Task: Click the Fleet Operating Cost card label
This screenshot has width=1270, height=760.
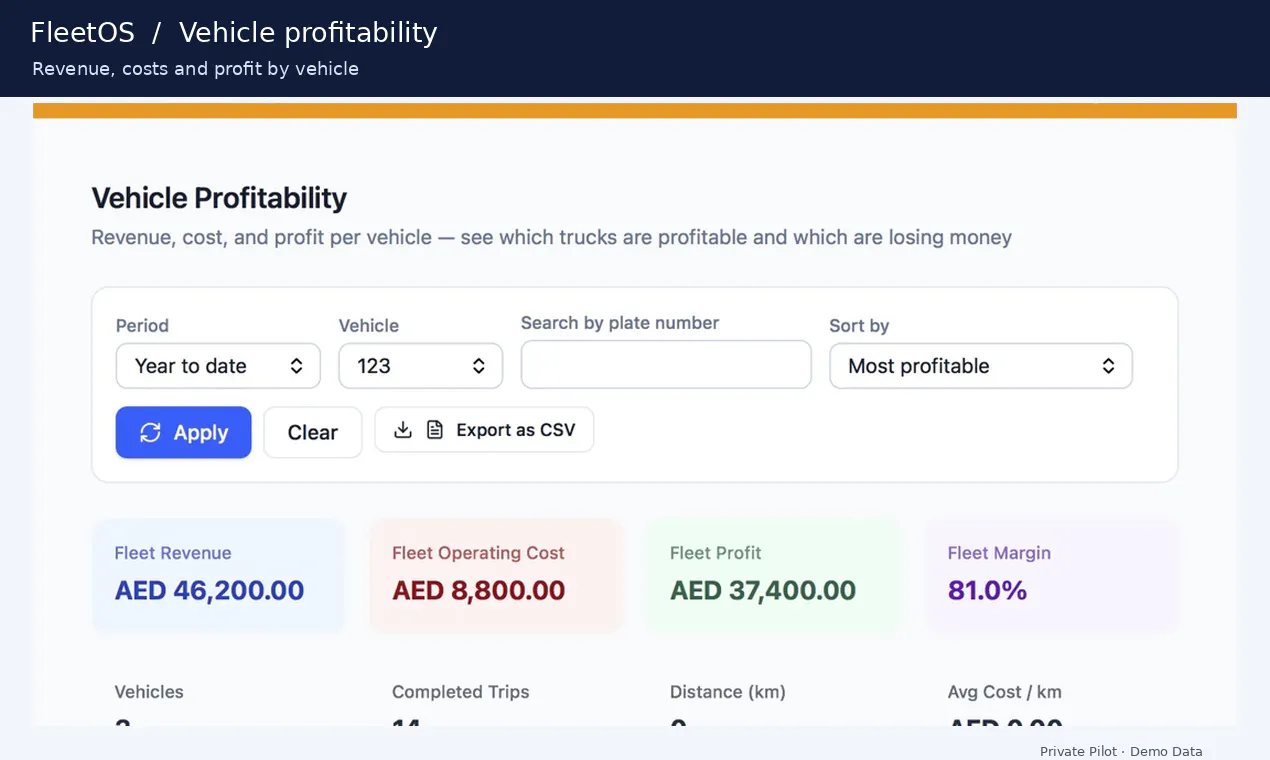Action: (x=478, y=553)
